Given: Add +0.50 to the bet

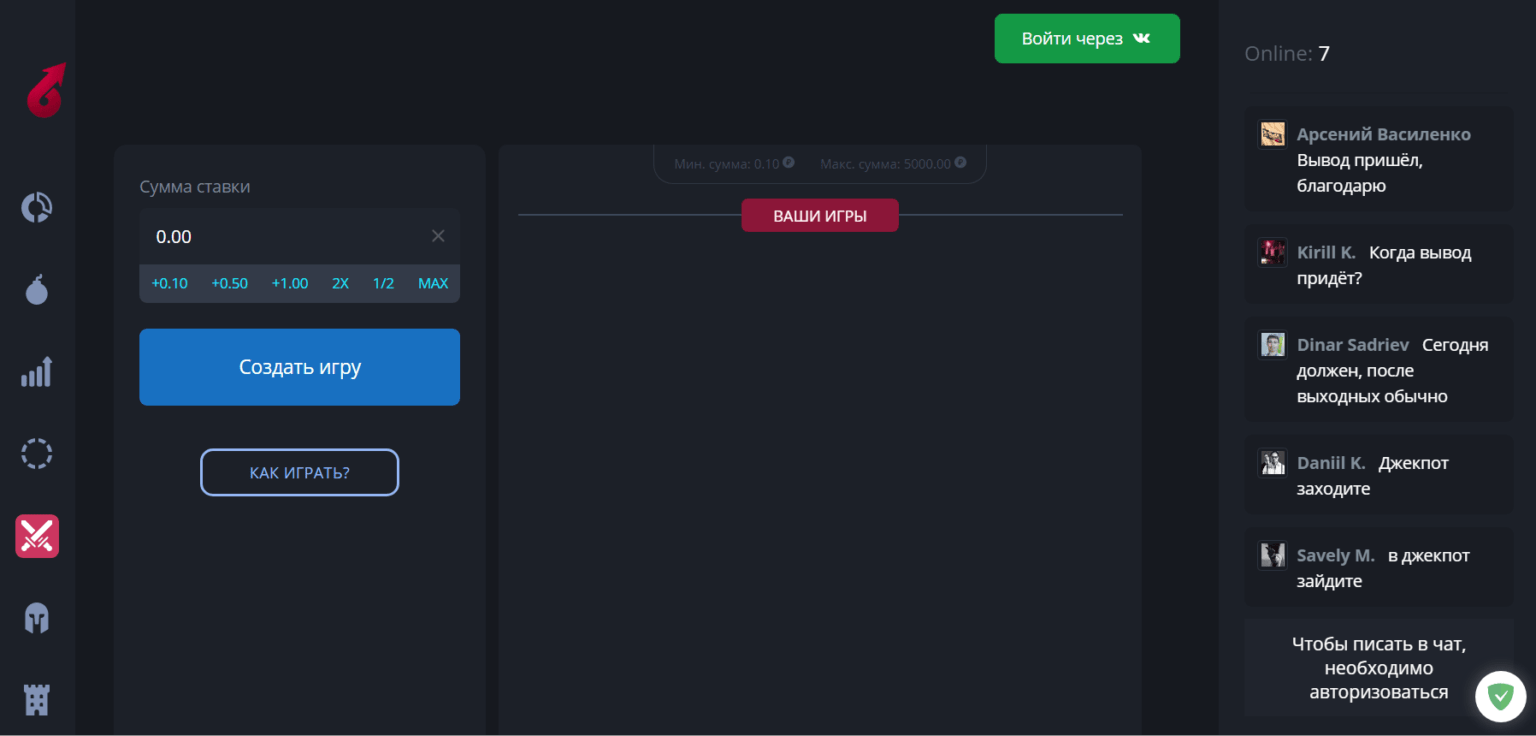Looking at the screenshot, I should (230, 283).
